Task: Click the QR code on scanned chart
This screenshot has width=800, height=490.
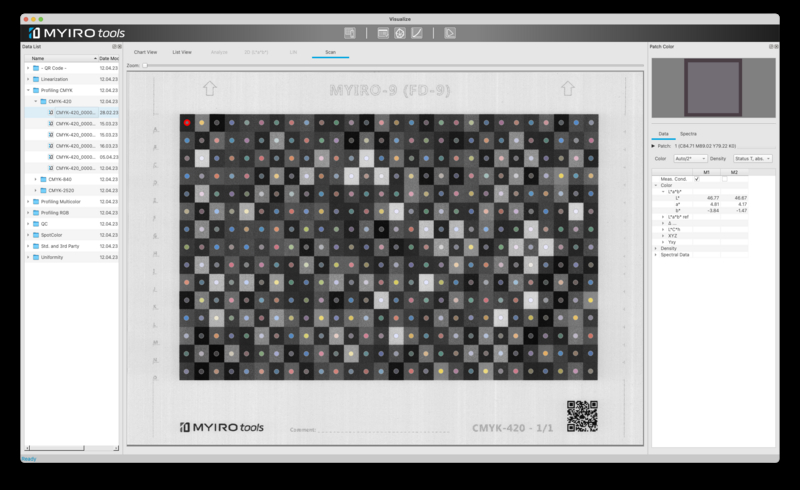Action: [582, 416]
